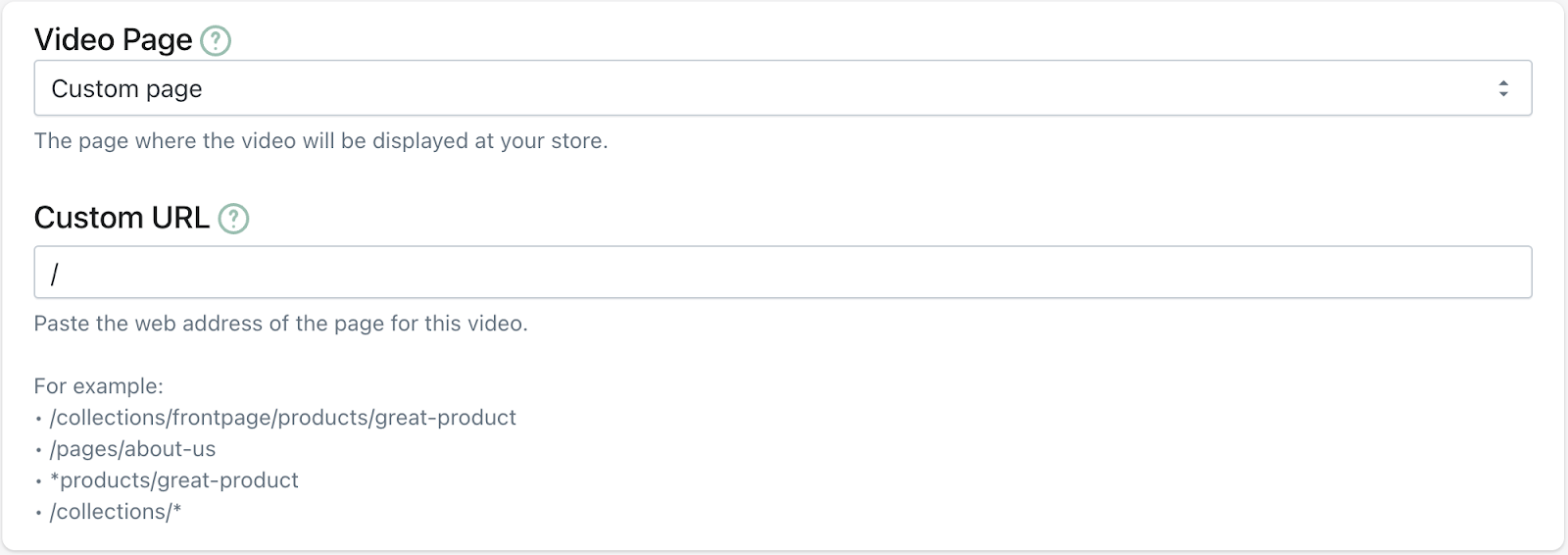The width and height of the screenshot is (1568, 555).
Task: Expand the Video Page selector arrows
Action: (1503, 88)
